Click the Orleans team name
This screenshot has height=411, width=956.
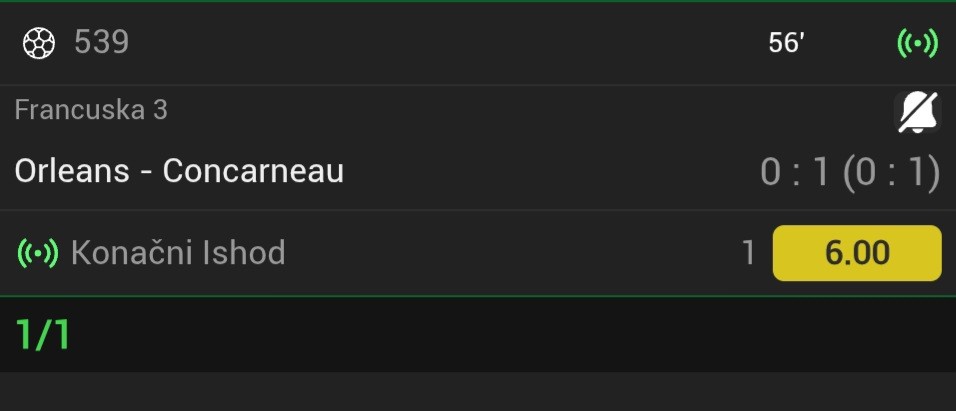pos(72,171)
